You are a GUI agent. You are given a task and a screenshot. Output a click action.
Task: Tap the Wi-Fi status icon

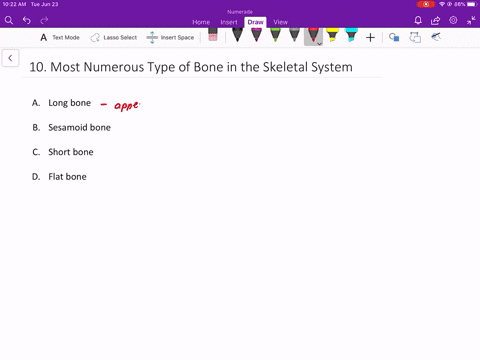point(442,4)
